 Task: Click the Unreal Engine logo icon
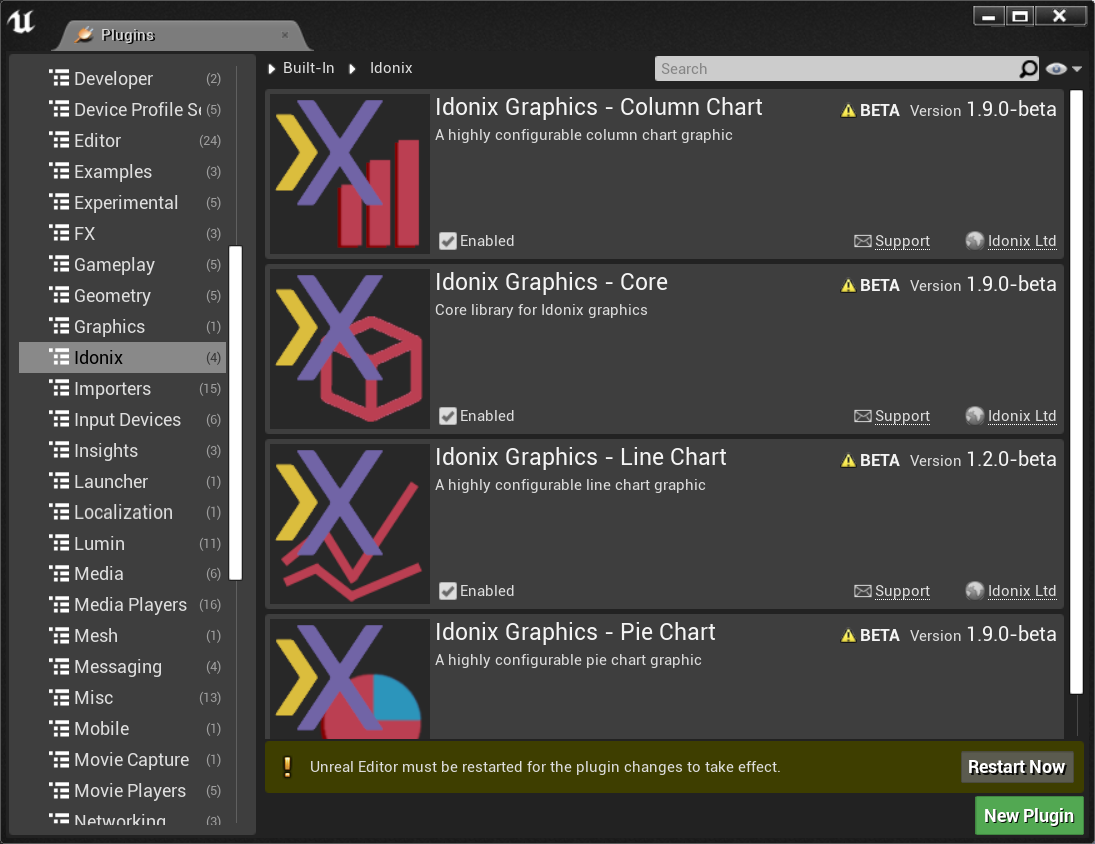21,21
